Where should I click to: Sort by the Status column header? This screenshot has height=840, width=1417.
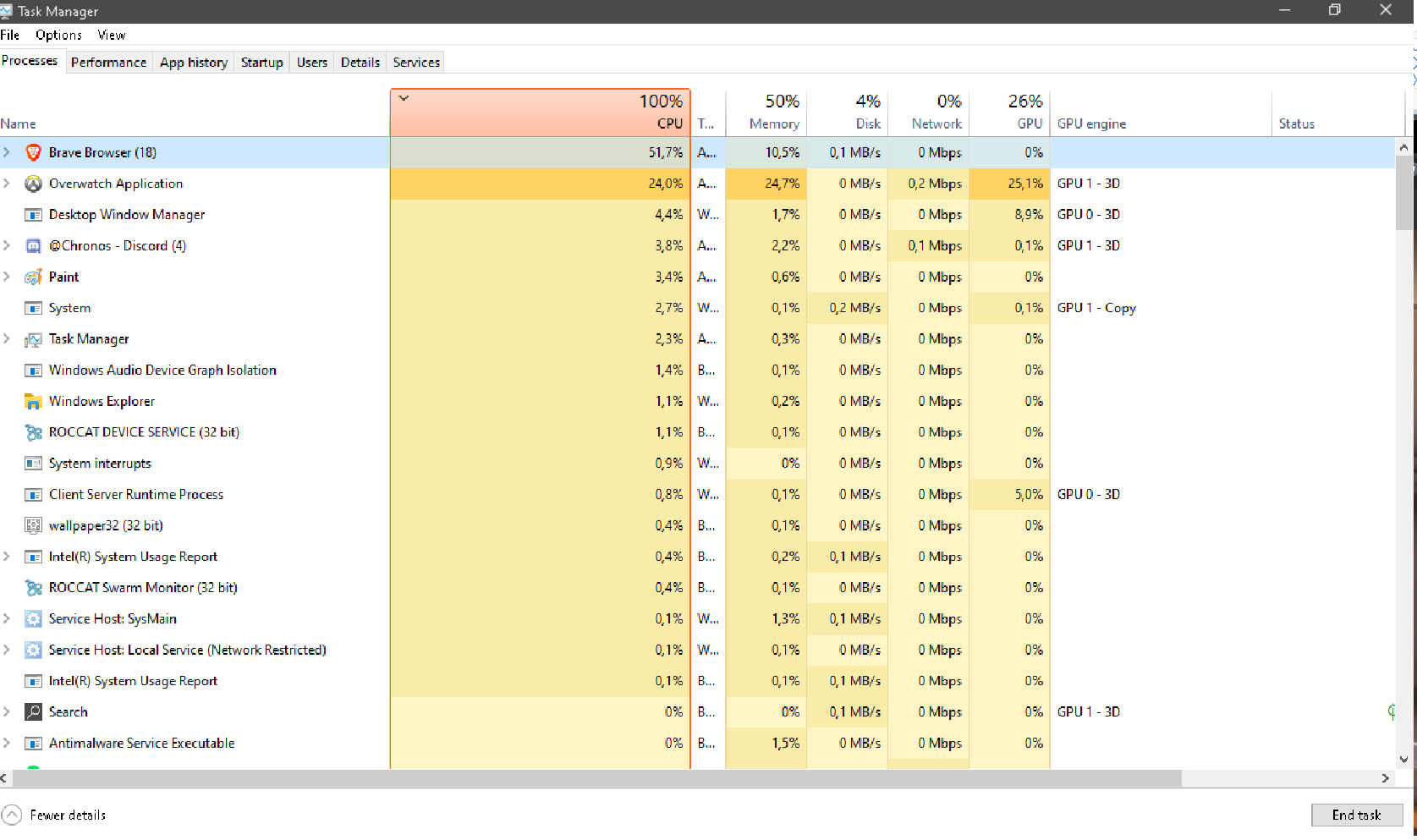tap(1338, 113)
